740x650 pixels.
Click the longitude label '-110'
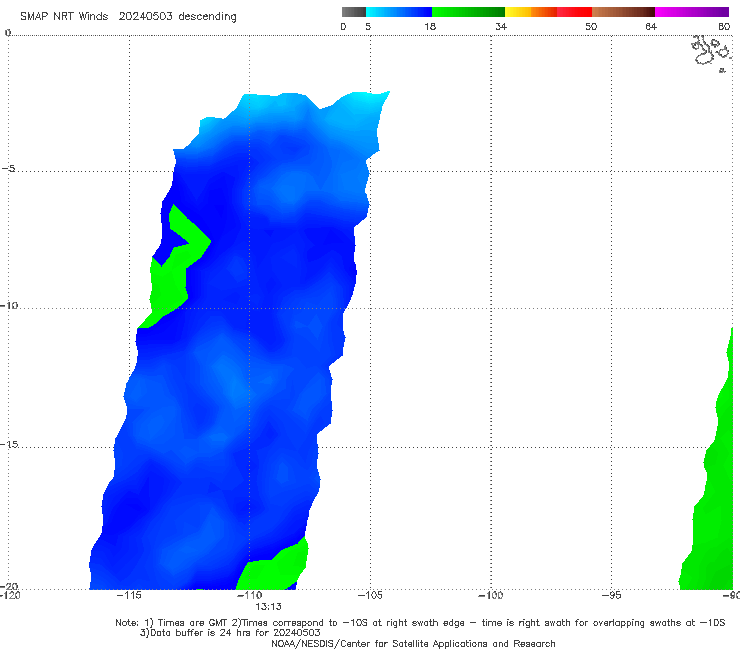249,595
